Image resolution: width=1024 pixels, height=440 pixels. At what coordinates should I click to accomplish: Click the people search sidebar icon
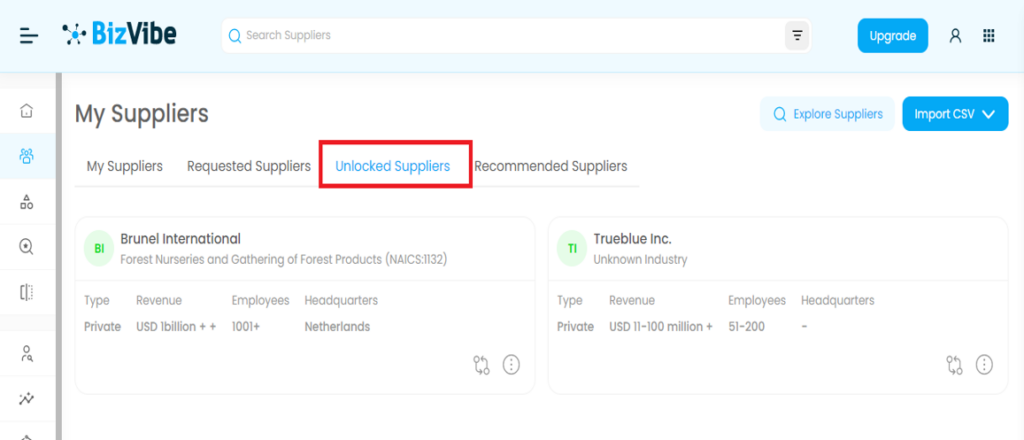[27, 353]
